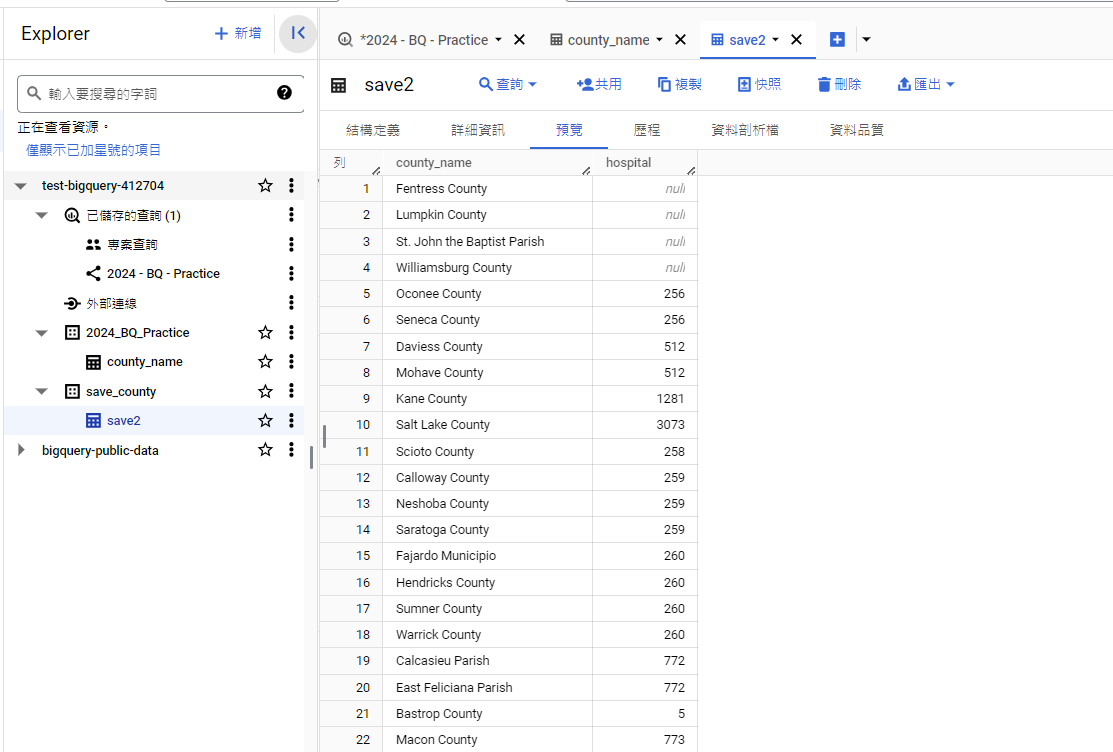Image resolution: width=1113 pixels, height=752 pixels.
Task: Open the 結構定義 schema tab
Action: click(x=373, y=130)
